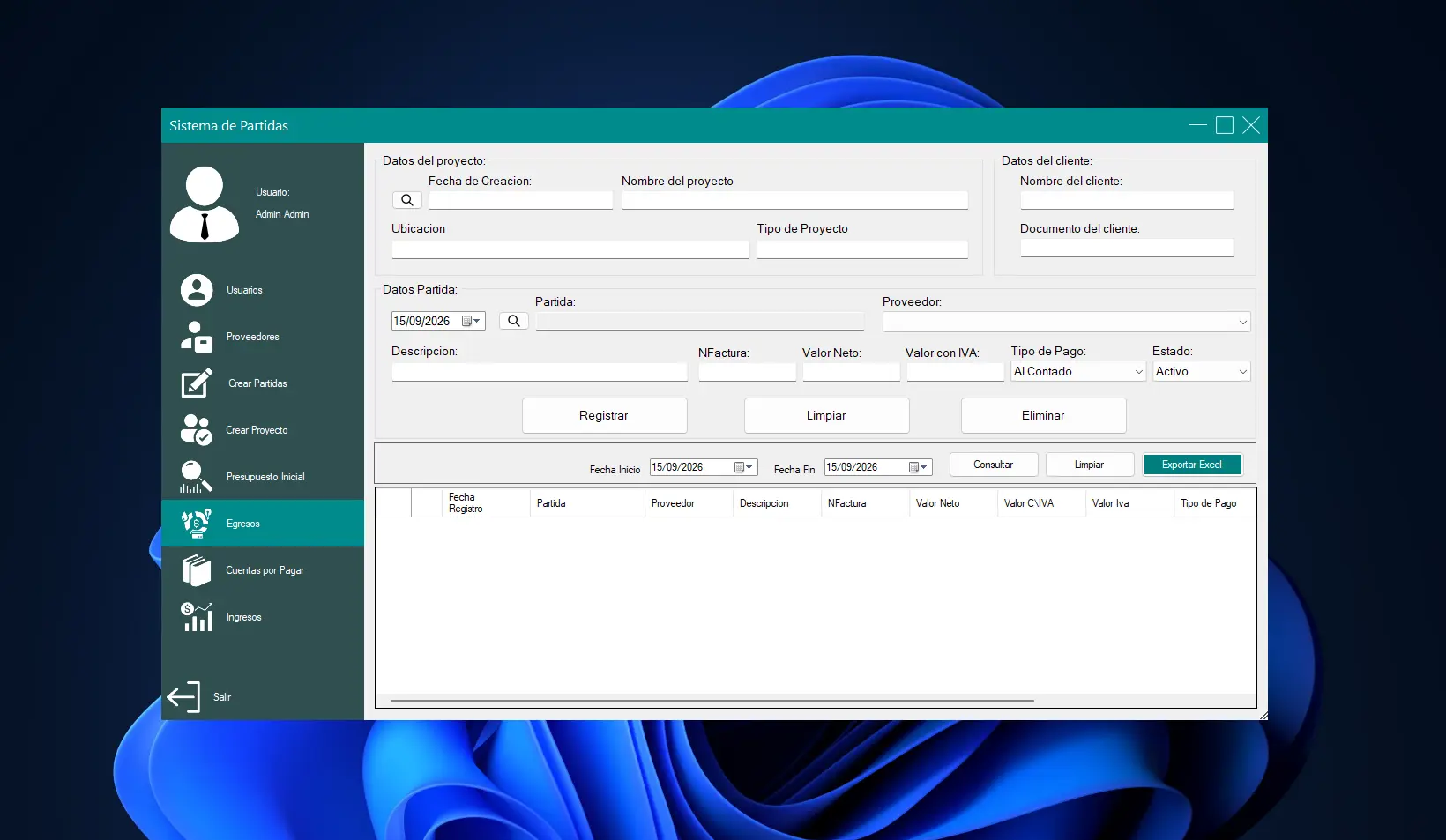Viewport: 1446px width, 840px height.
Task: Click the Crear Proyecto people icon
Action: pos(197,430)
